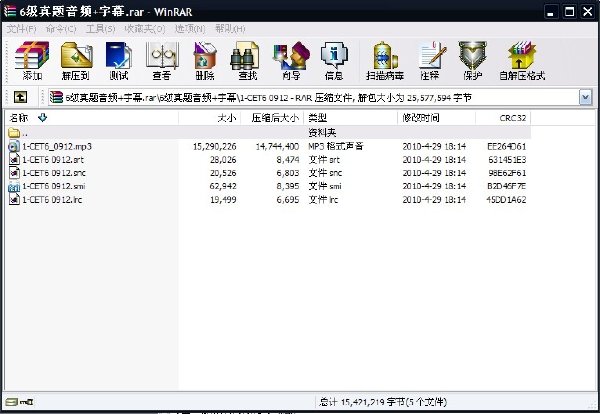This screenshot has height=414, width=600.
Task: Open the address bar dropdown arrow
Action: [585, 98]
